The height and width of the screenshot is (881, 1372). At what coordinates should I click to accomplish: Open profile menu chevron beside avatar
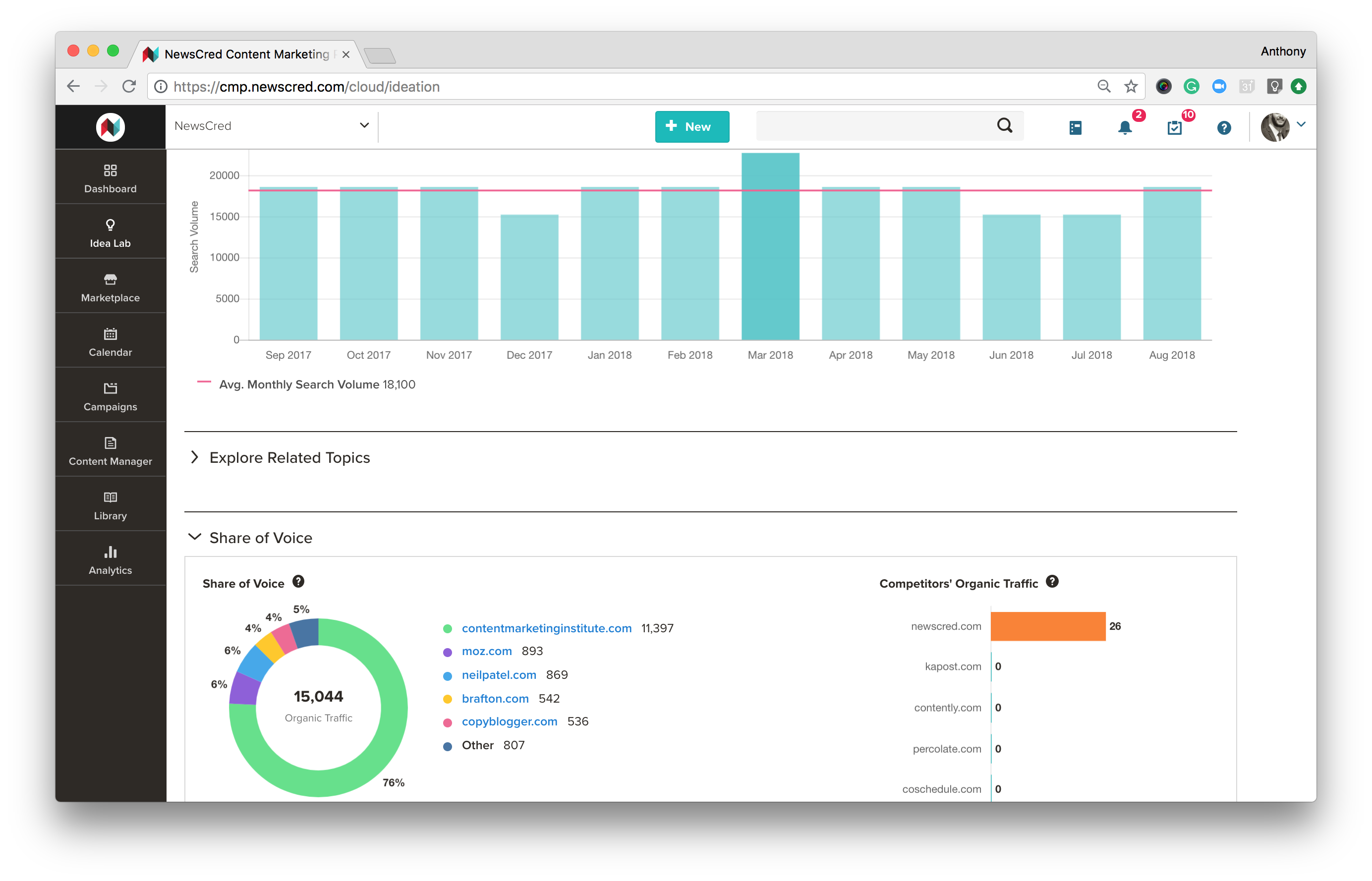pos(1301,124)
